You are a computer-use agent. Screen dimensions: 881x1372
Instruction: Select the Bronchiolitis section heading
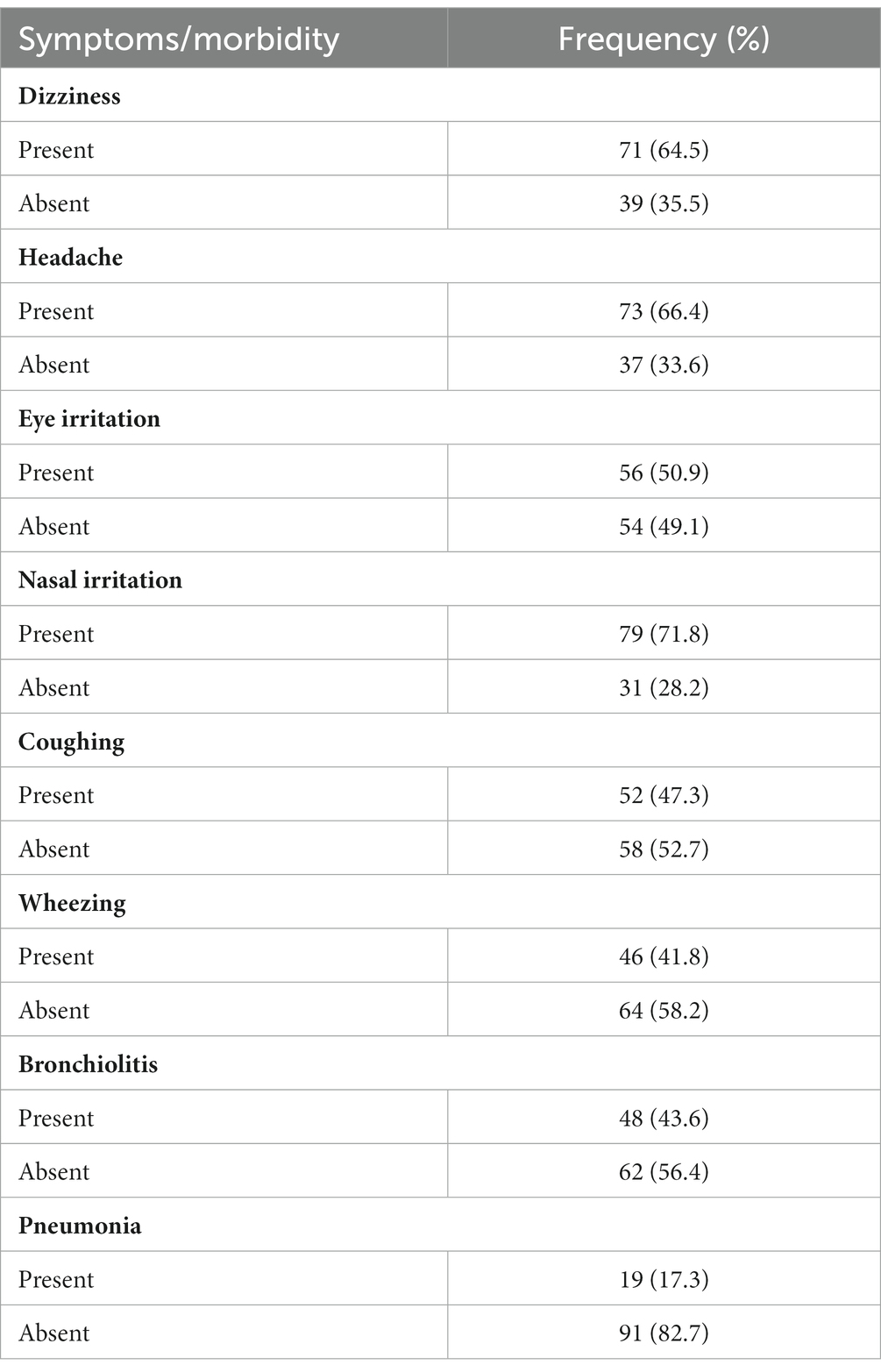pyautogui.click(x=88, y=1064)
